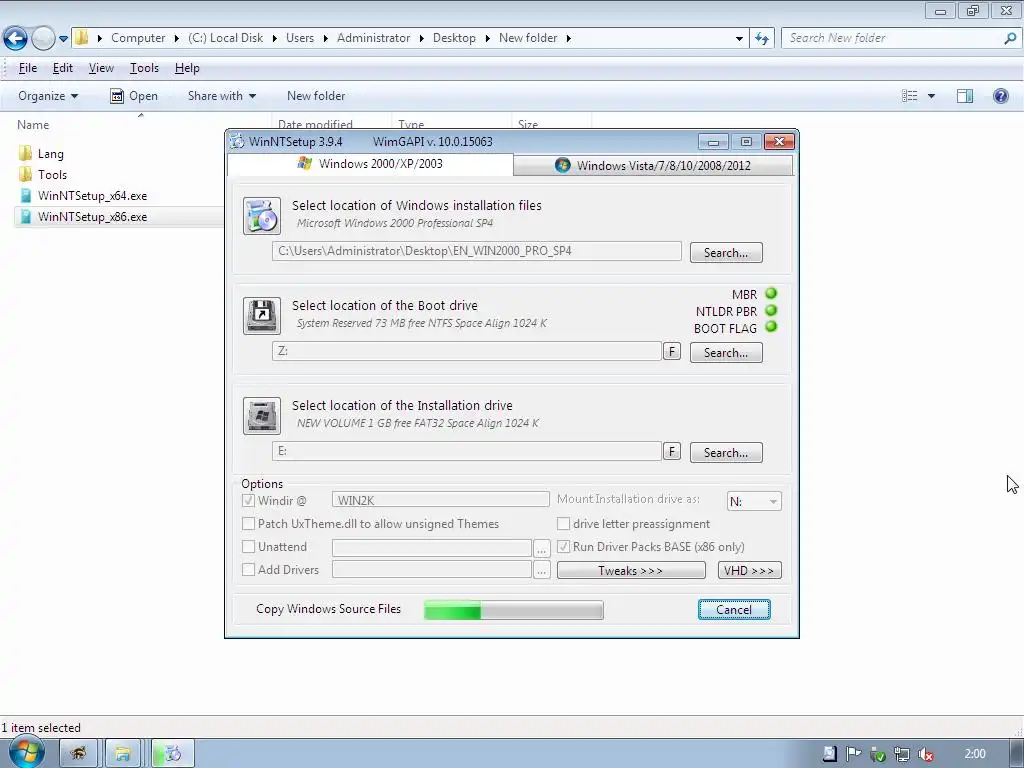The width and height of the screenshot is (1024, 768).
Task: Click the Action Center flag tray icon
Action: point(853,754)
